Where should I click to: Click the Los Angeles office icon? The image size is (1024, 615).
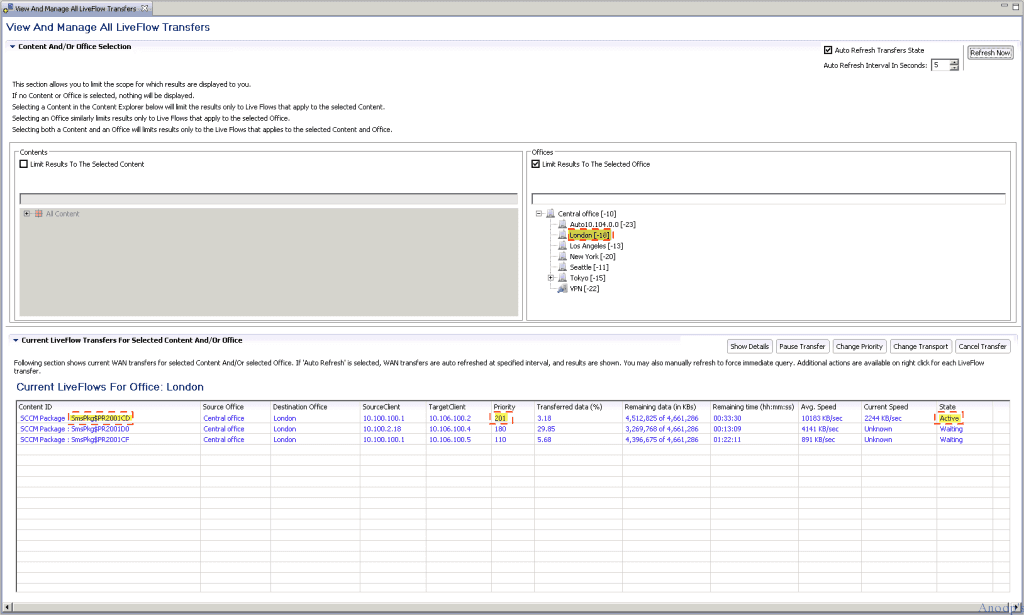(562, 246)
